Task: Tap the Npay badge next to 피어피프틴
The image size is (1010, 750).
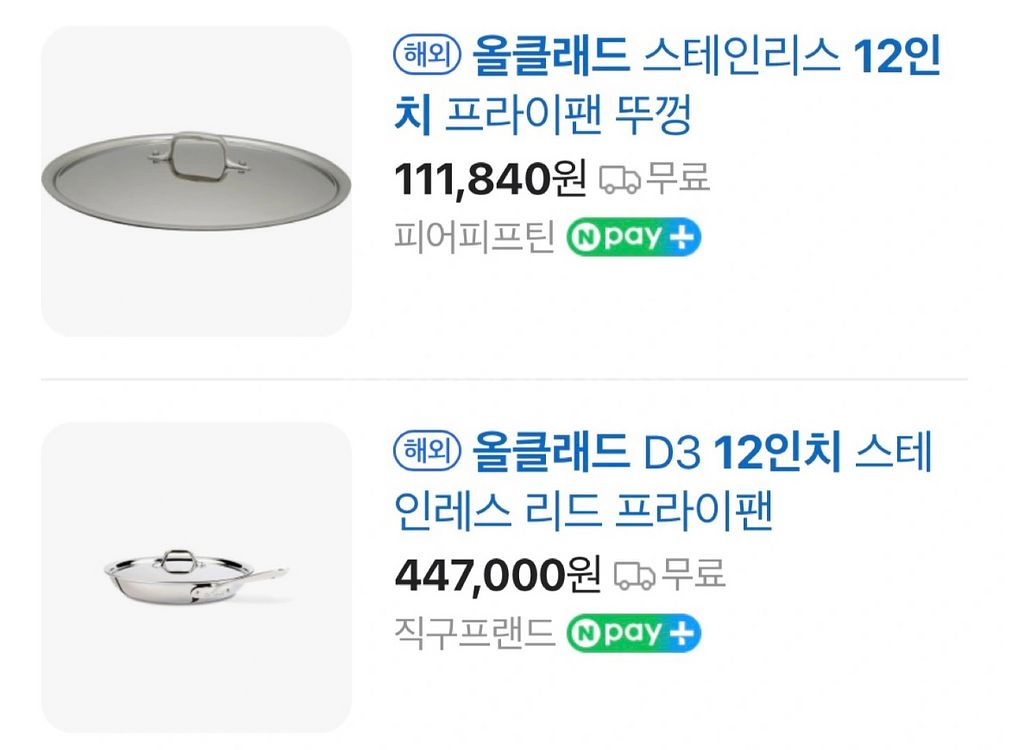Action: [634, 238]
